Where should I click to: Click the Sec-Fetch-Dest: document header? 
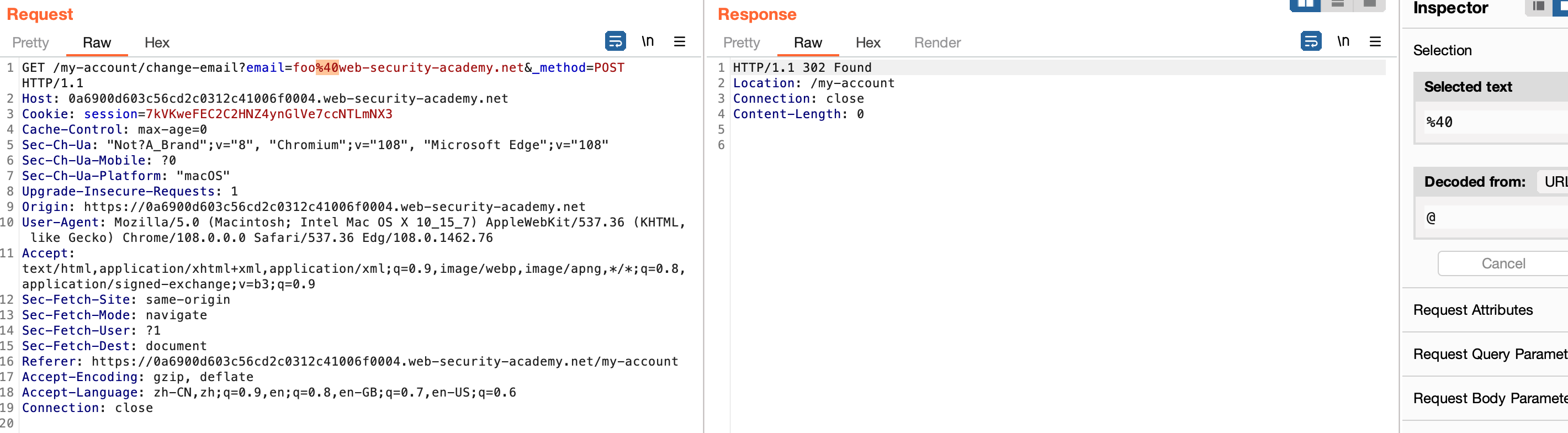click(114, 346)
